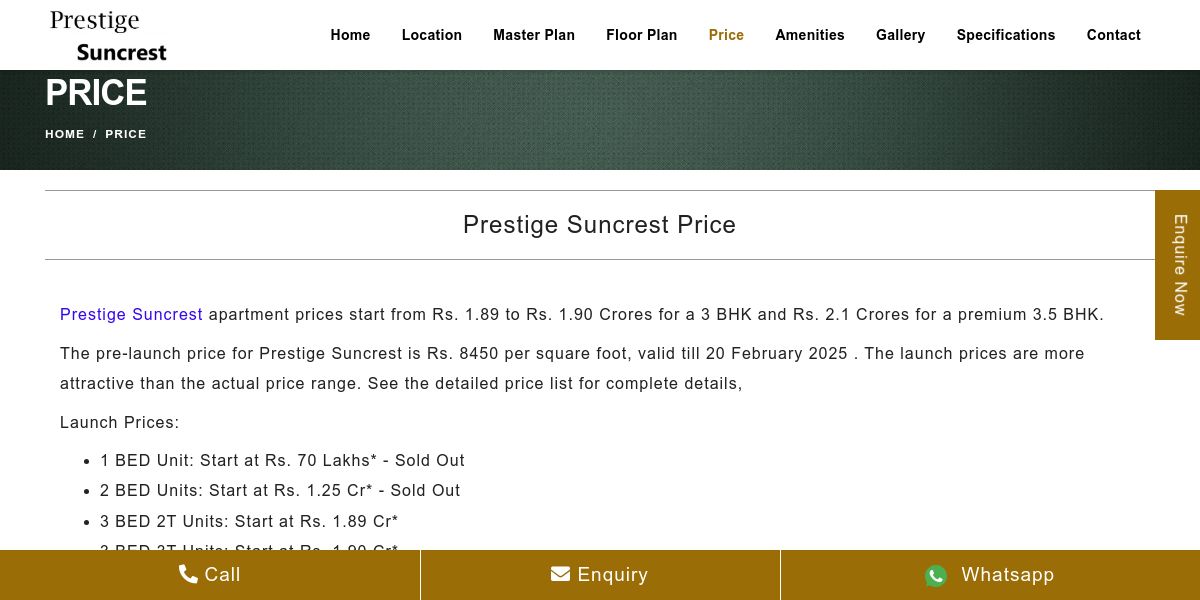
Task: Select the highlighted Price menu item
Action: 726,35
